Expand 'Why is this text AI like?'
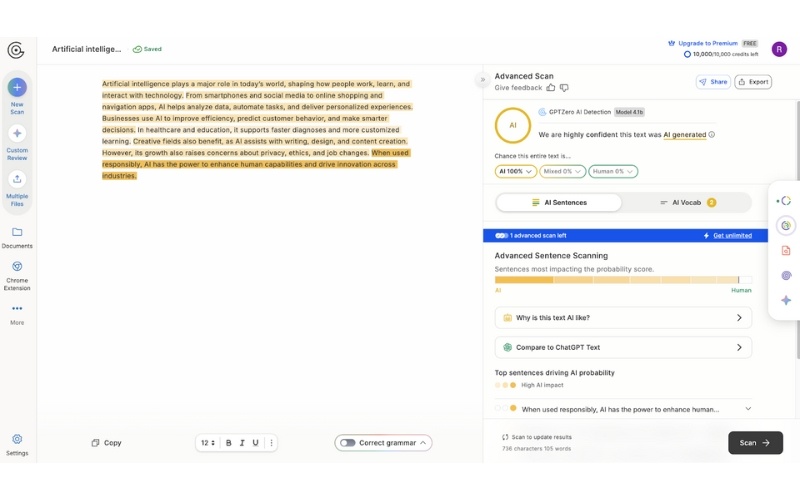800x500 pixels. pos(623,318)
